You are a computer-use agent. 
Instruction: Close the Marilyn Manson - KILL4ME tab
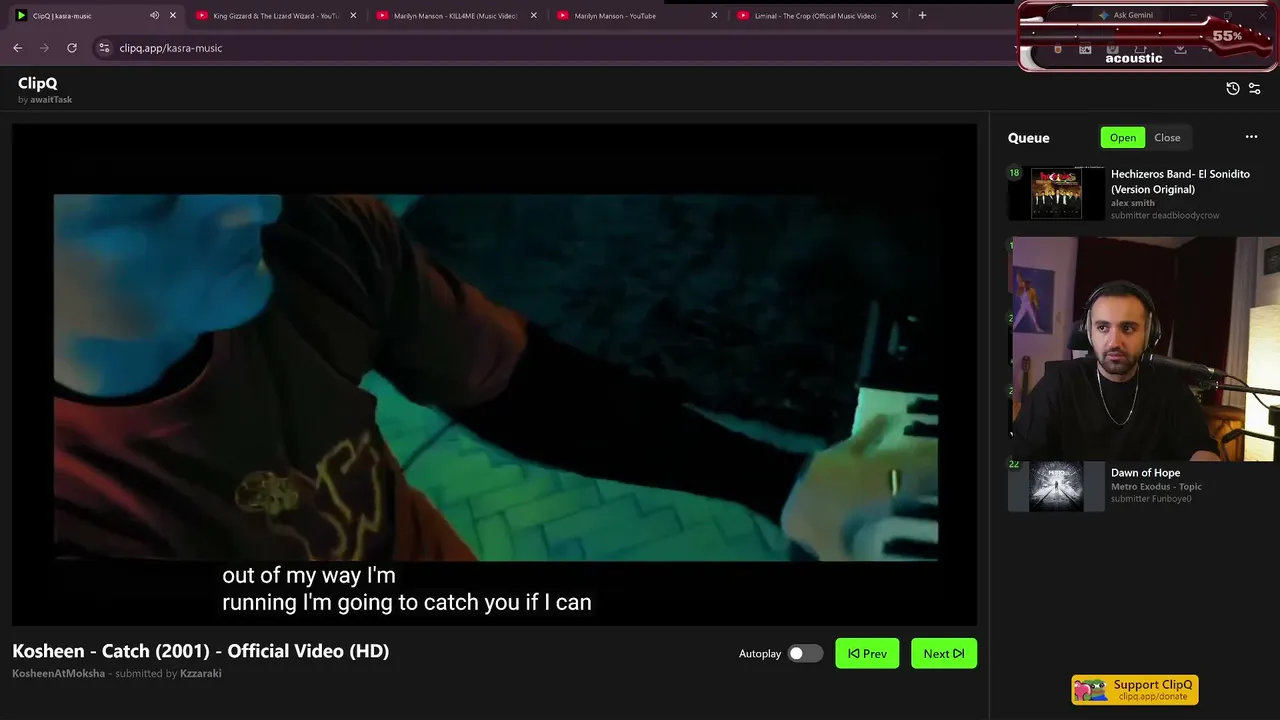pyautogui.click(x=534, y=16)
